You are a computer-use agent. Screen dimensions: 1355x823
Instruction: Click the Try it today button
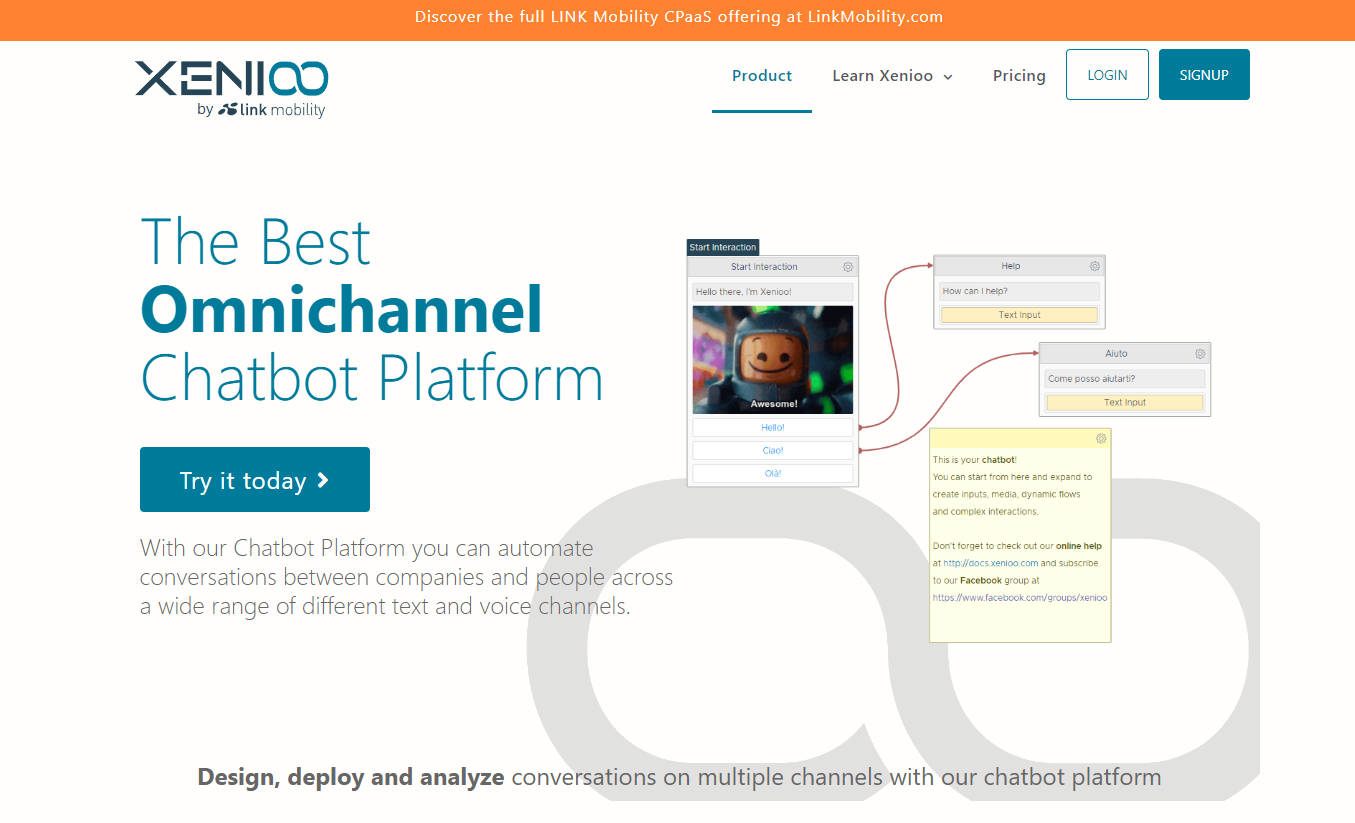[x=255, y=480]
